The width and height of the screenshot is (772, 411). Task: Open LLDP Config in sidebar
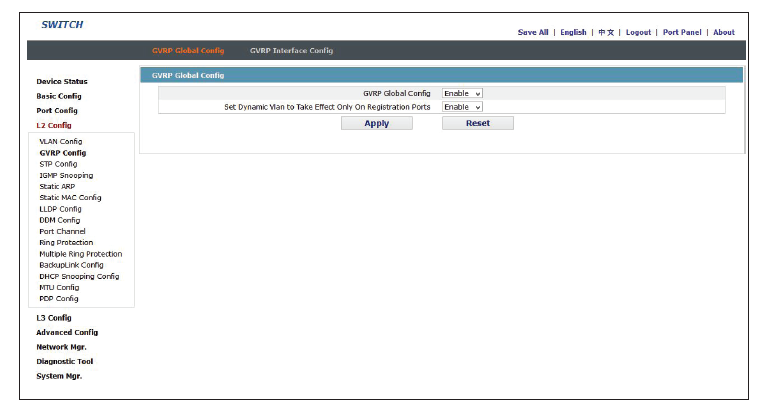click(61, 209)
